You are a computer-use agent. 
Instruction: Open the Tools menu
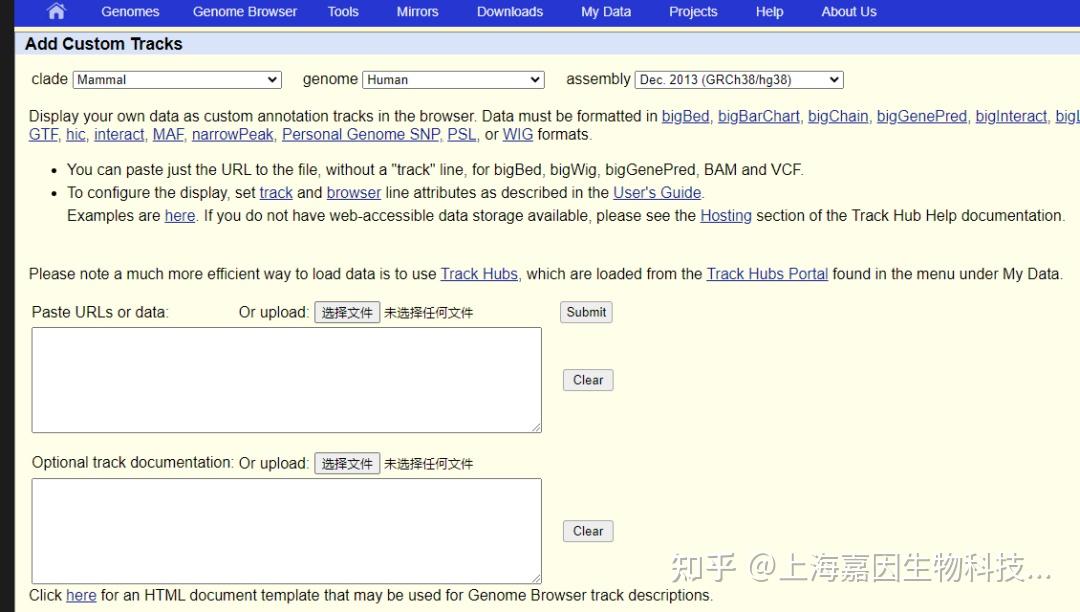tap(343, 11)
